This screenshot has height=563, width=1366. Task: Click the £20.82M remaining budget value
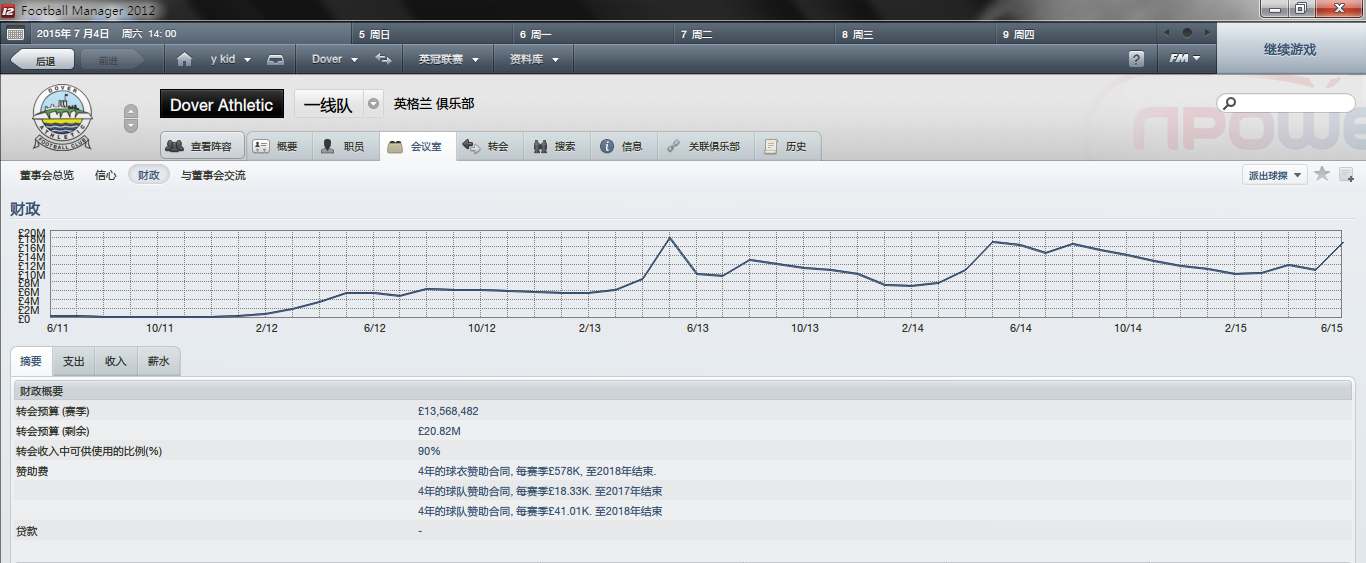pos(439,431)
